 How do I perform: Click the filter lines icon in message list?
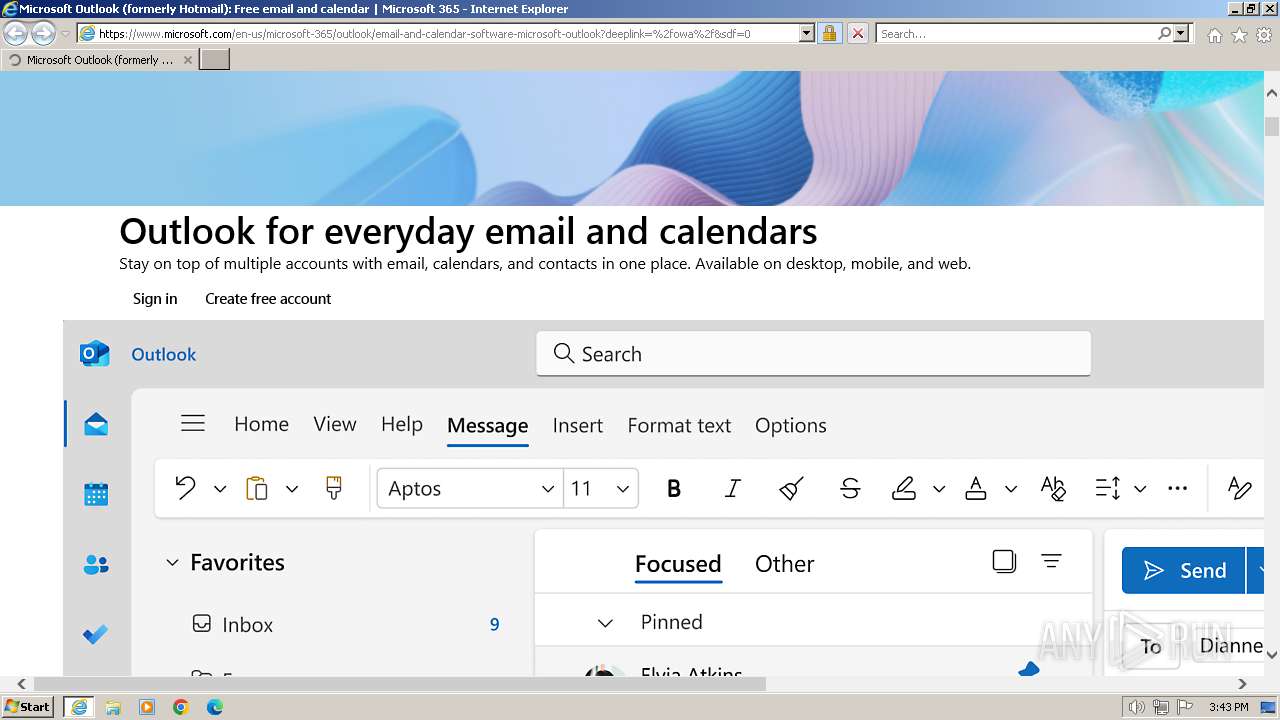(1051, 561)
